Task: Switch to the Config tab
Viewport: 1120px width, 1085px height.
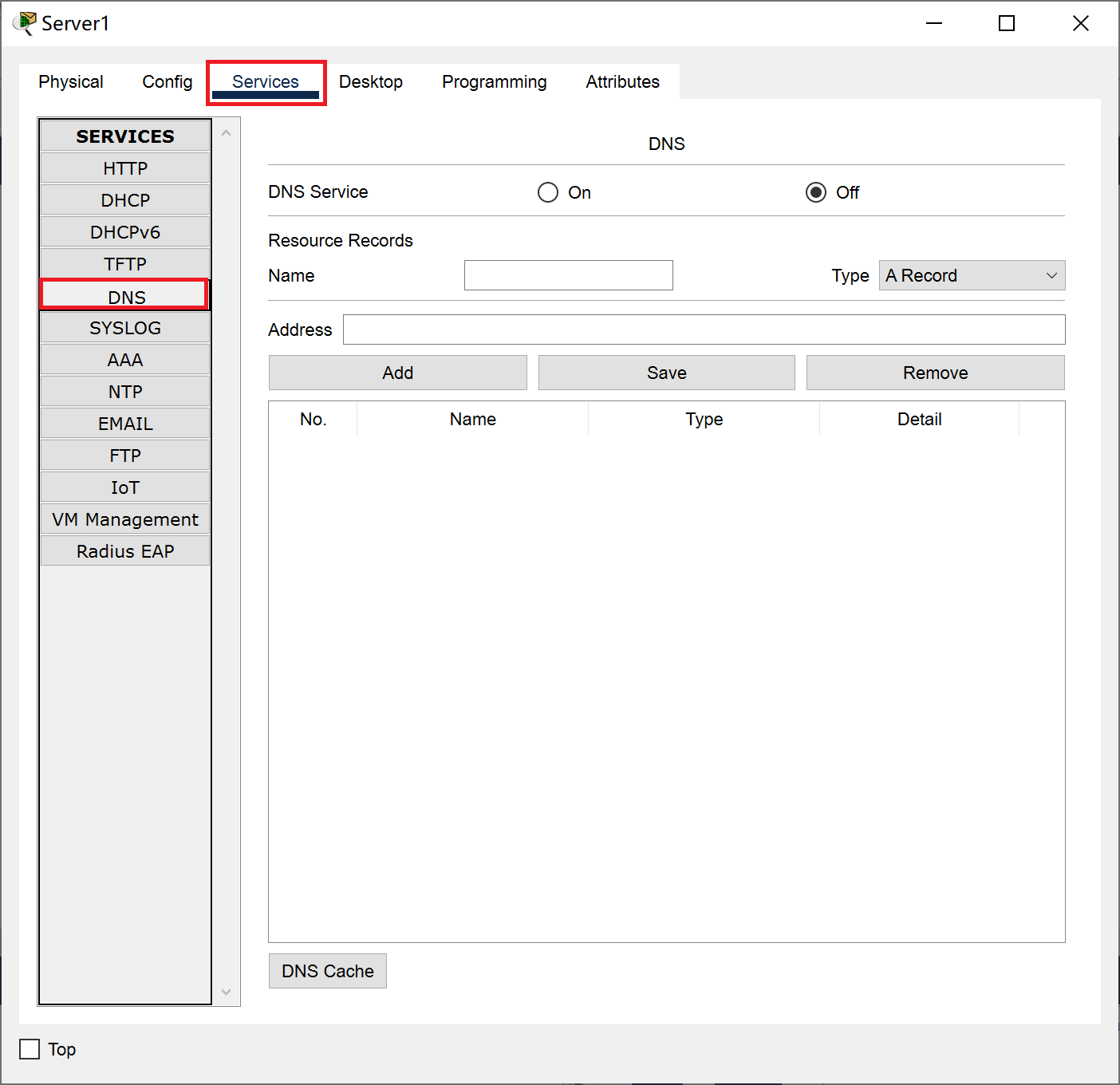Action: [167, 82]
